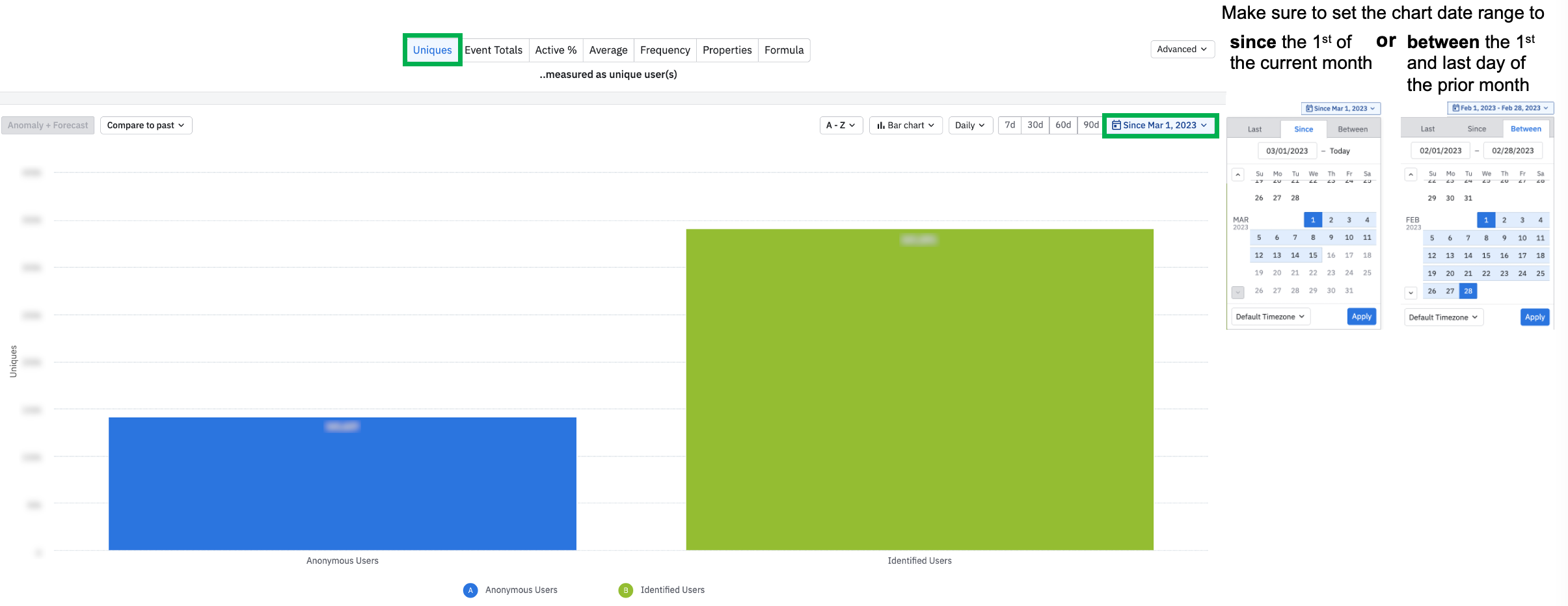
Task: Select day 15 in the MAR 2023 calendar
Action: (1313, 256)
